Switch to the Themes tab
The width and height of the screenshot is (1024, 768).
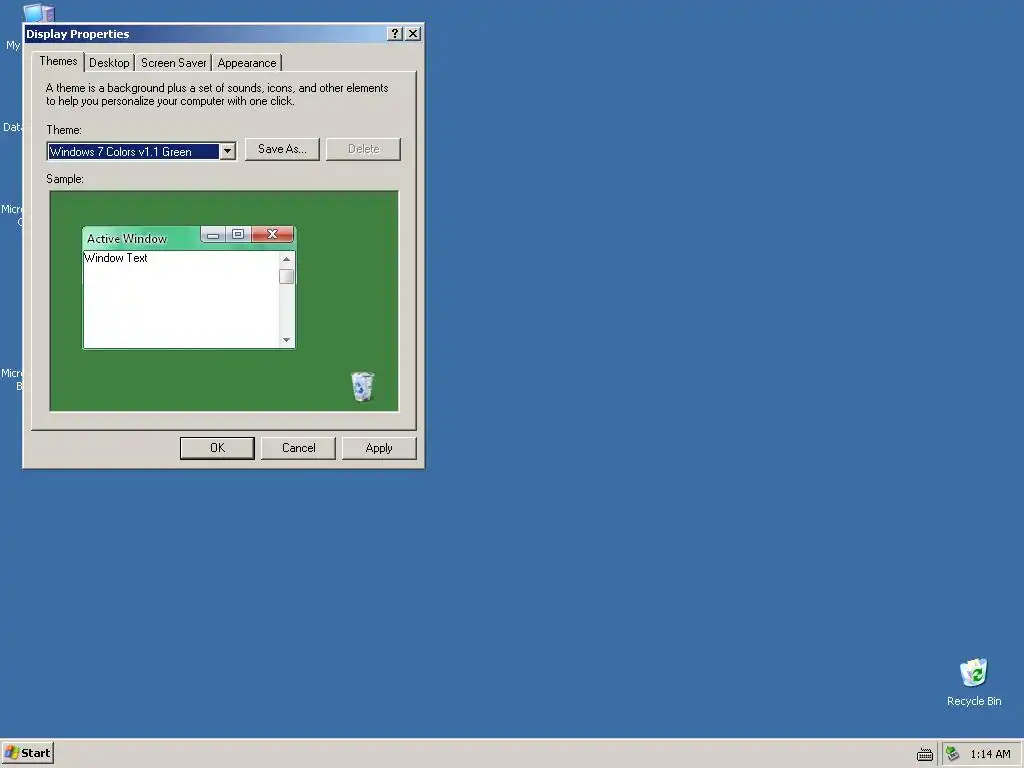(x=58, y=61)
